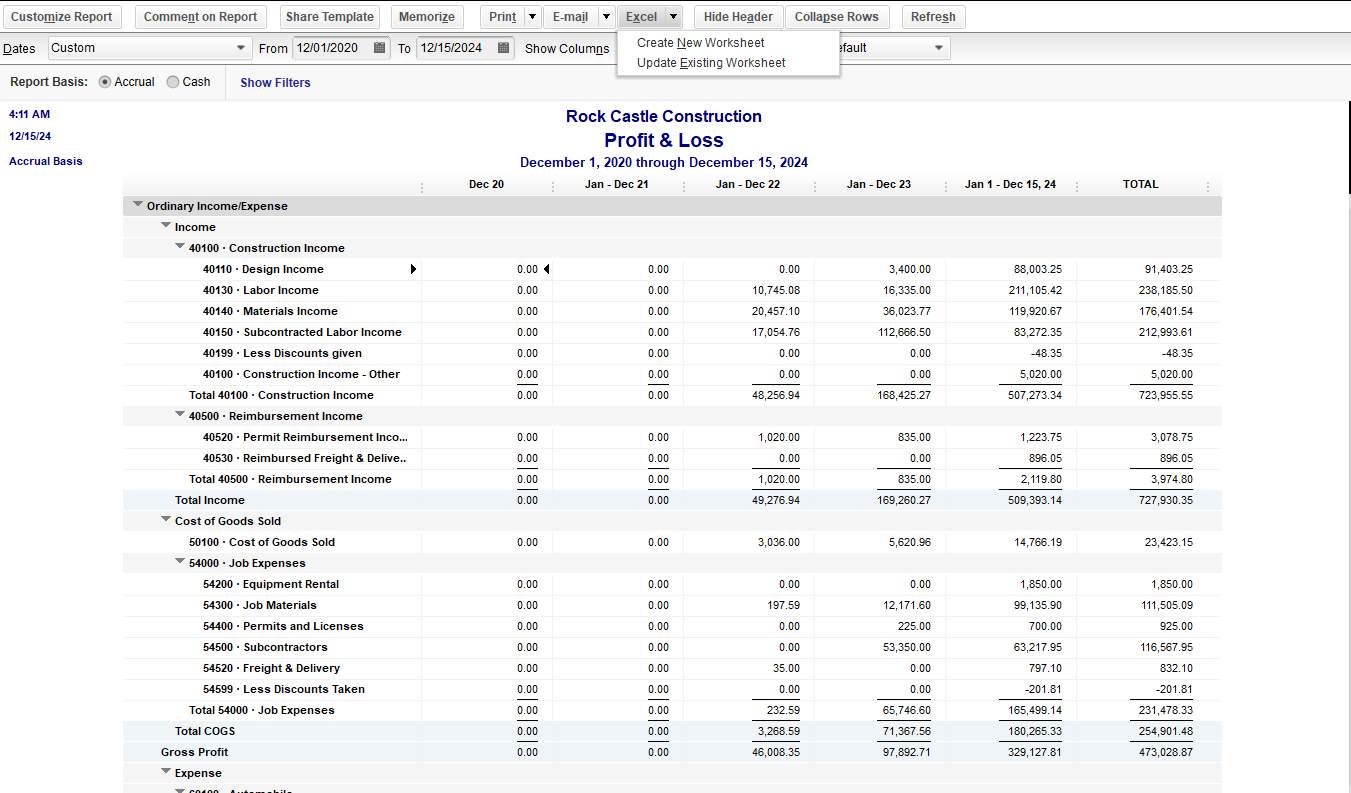This screenshot has width=1351, height=793.
Task: Click the E-mail dropdown arrow
Action: (606, 17)
